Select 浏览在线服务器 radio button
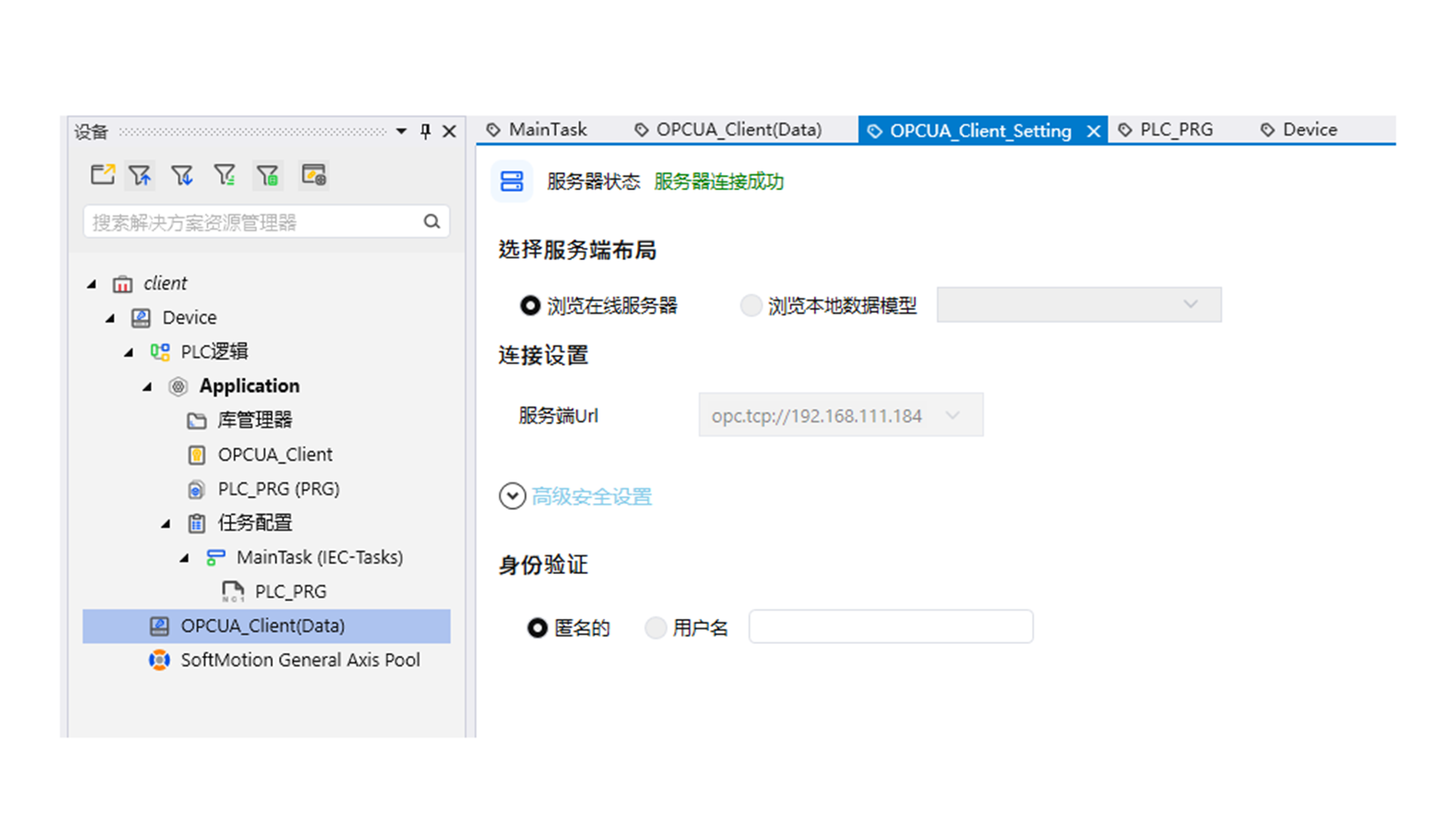The height and width of the screenshot is (819, 1456). coord(530,306)
